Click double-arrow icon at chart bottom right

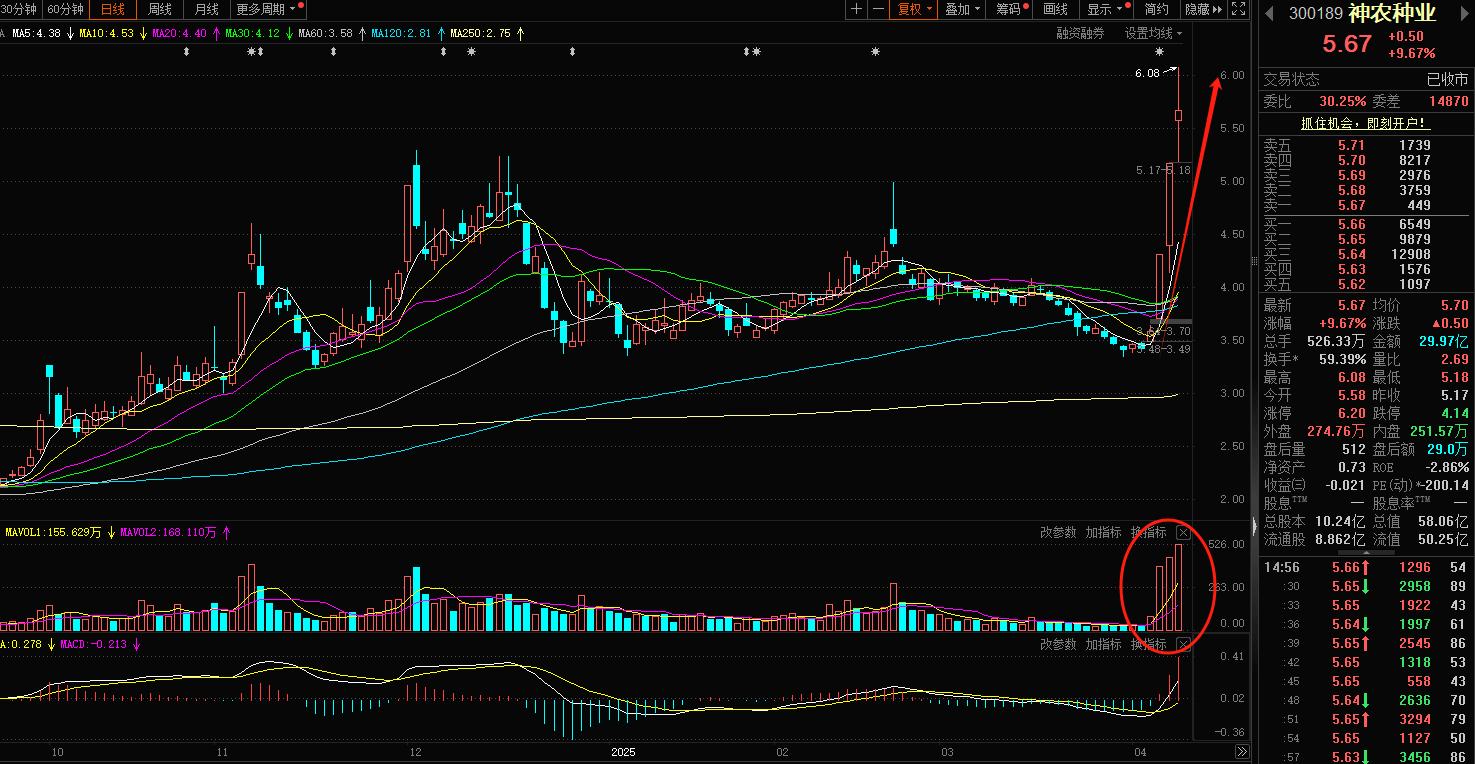(1241, 751)
